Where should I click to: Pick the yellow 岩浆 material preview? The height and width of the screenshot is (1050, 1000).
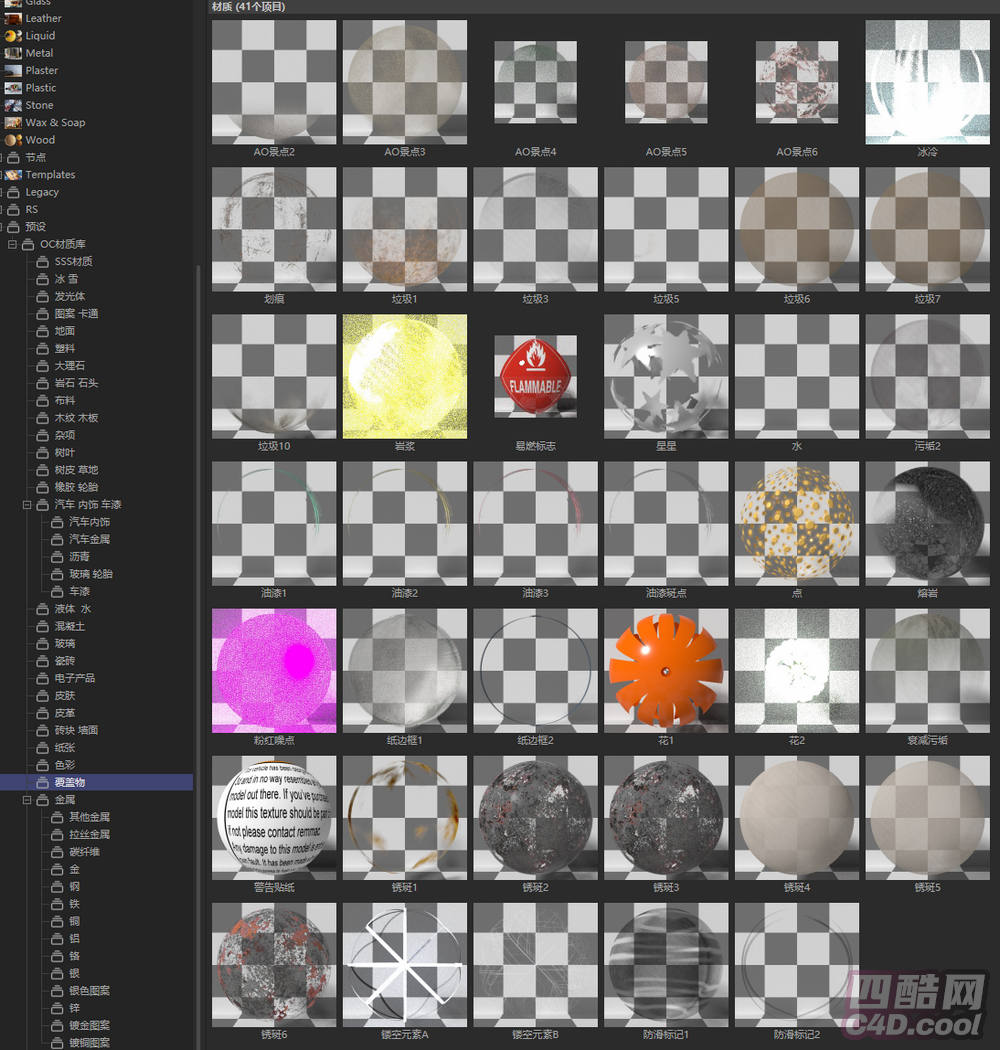point(405,376)
